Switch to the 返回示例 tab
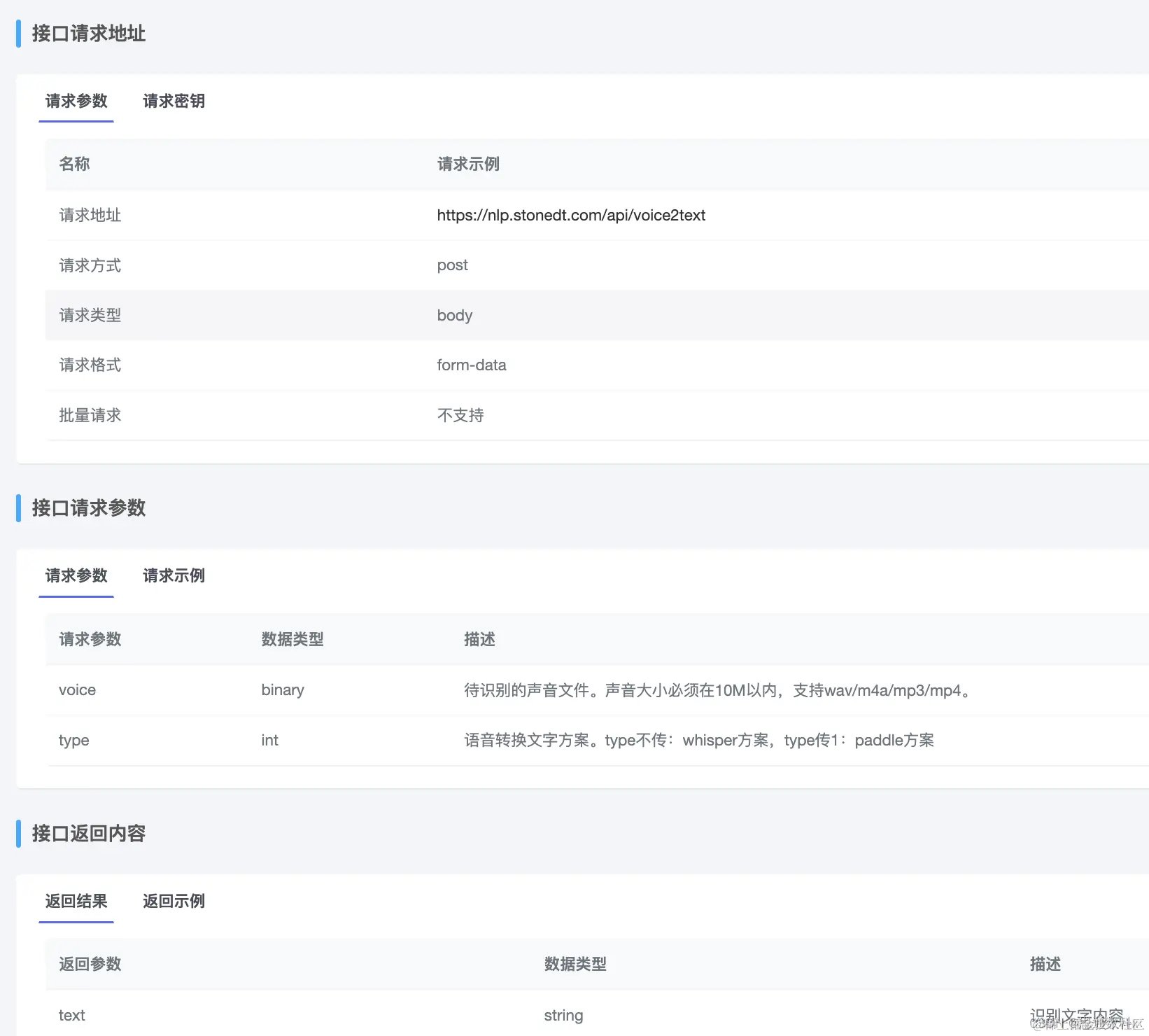1149x1036 pixels. click(174, 901)
